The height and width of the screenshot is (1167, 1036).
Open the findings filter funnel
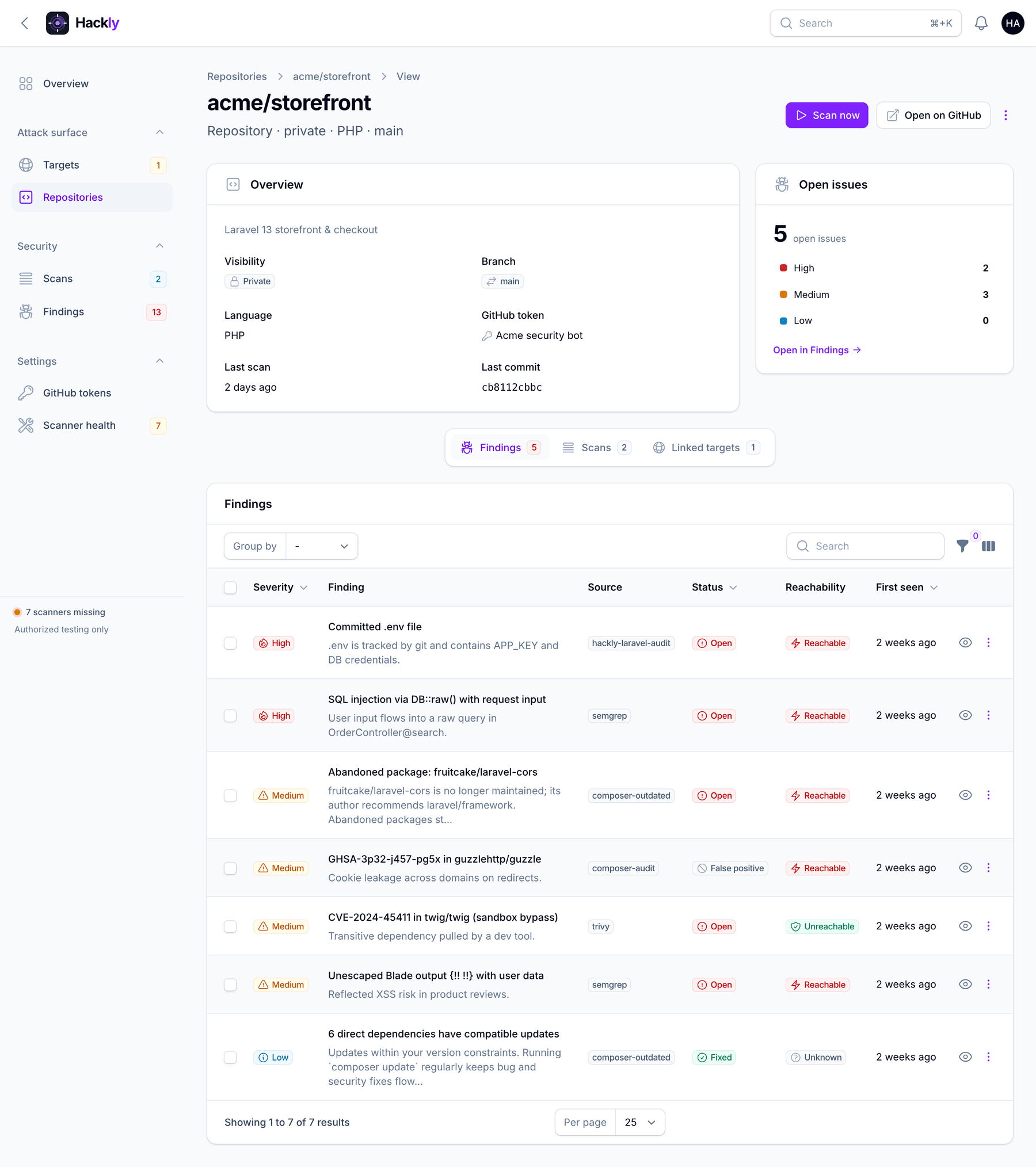[962, 546]
